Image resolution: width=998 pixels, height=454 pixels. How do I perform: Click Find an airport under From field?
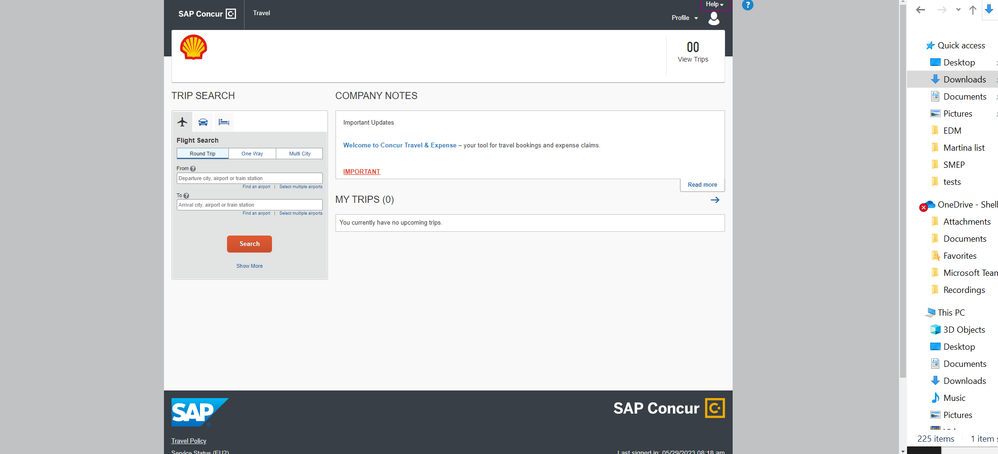click(x=256, y=187)
